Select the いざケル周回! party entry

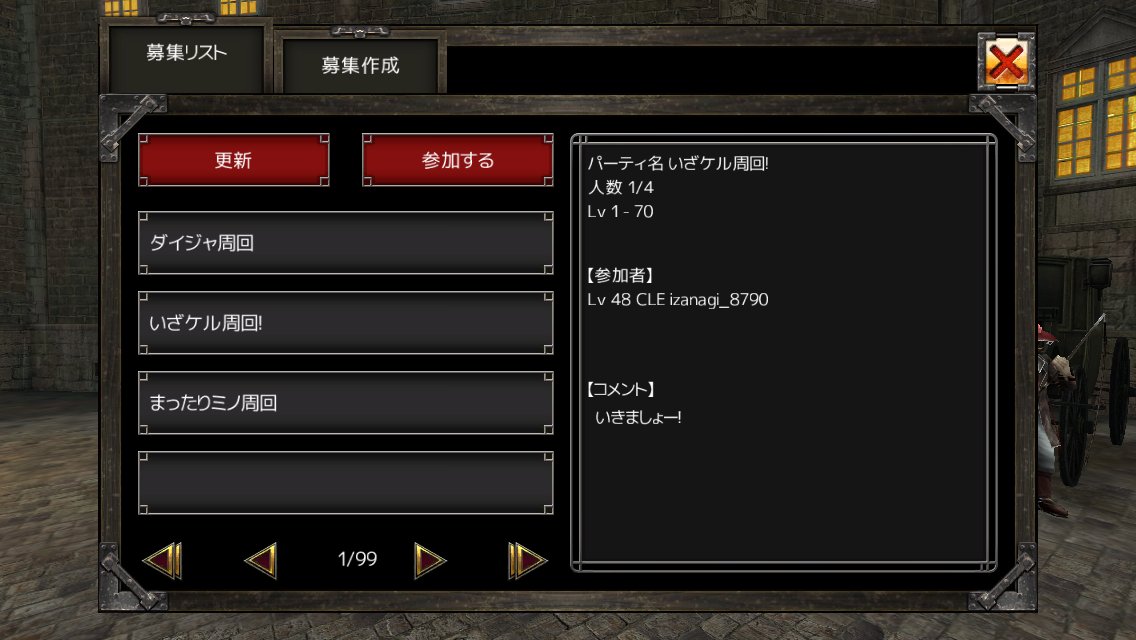(x=346, y=323)
